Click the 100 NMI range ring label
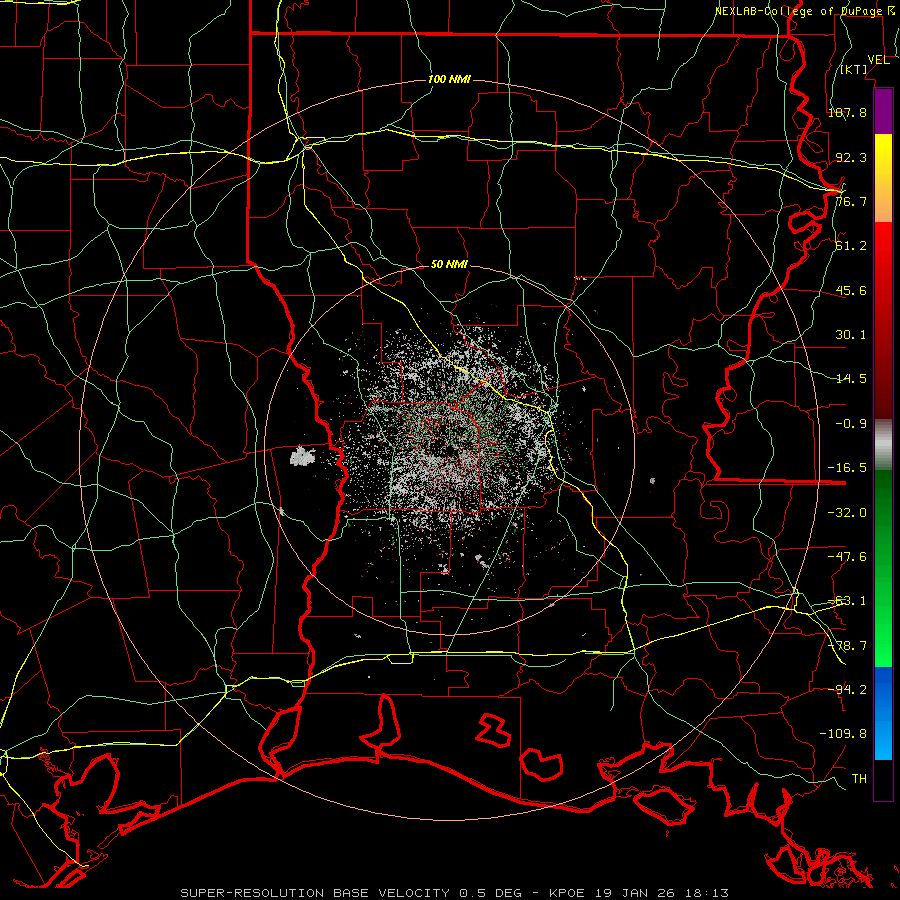The width and height of the screenshot is (900, 900). [449, 79]
